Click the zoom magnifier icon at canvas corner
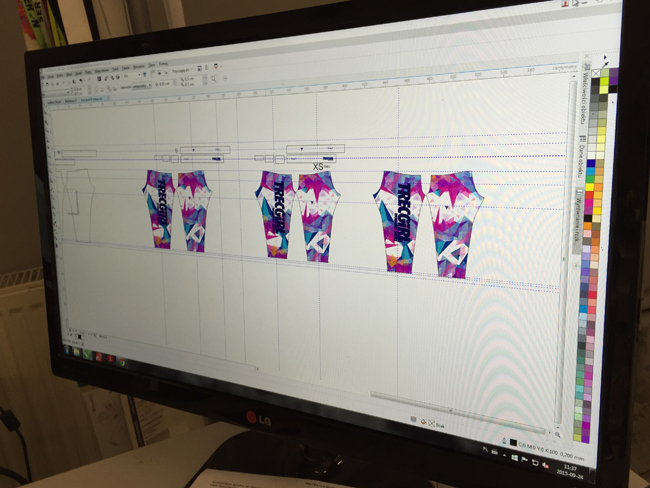 (x=558, y=434)
